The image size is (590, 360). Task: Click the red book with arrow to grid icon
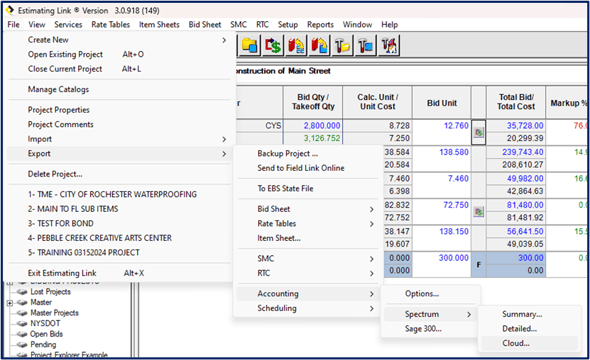pos(296,46)
